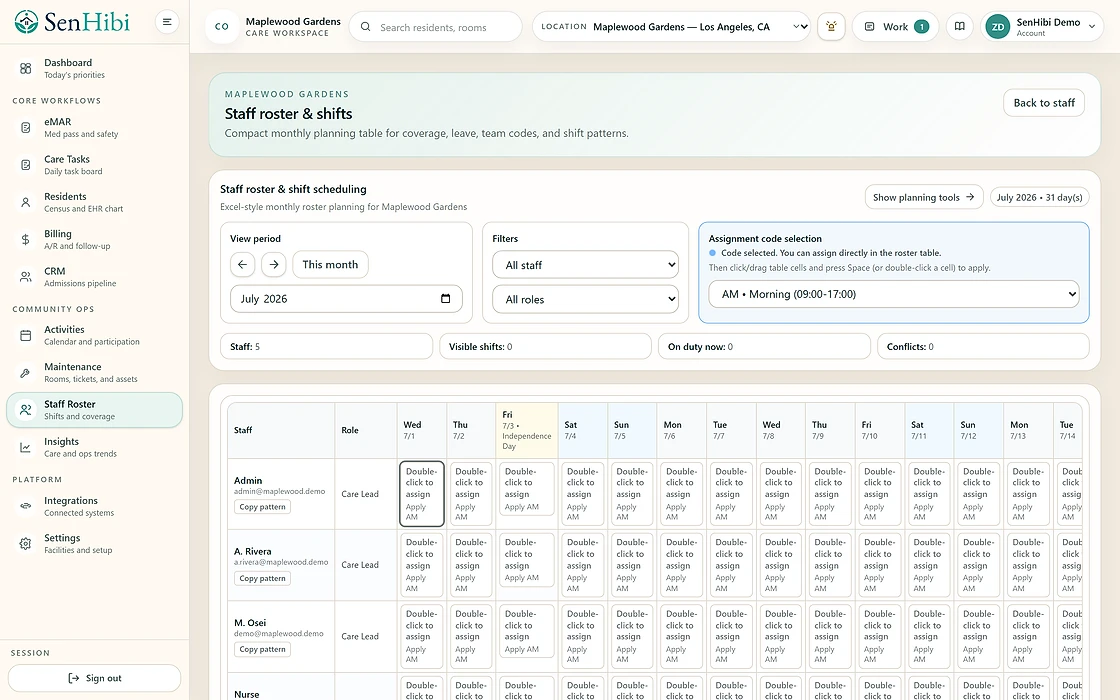This screenshot has height=700, width=1120.
Task: Open the Dashboard grid icon
Action: (26, 69)
